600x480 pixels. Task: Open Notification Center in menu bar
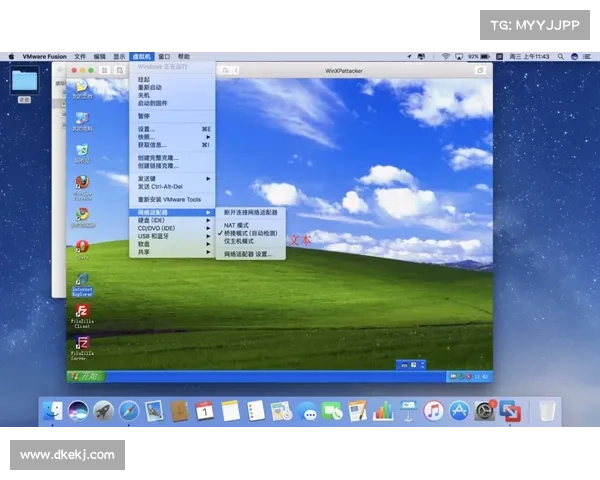(x=586, y=57)
